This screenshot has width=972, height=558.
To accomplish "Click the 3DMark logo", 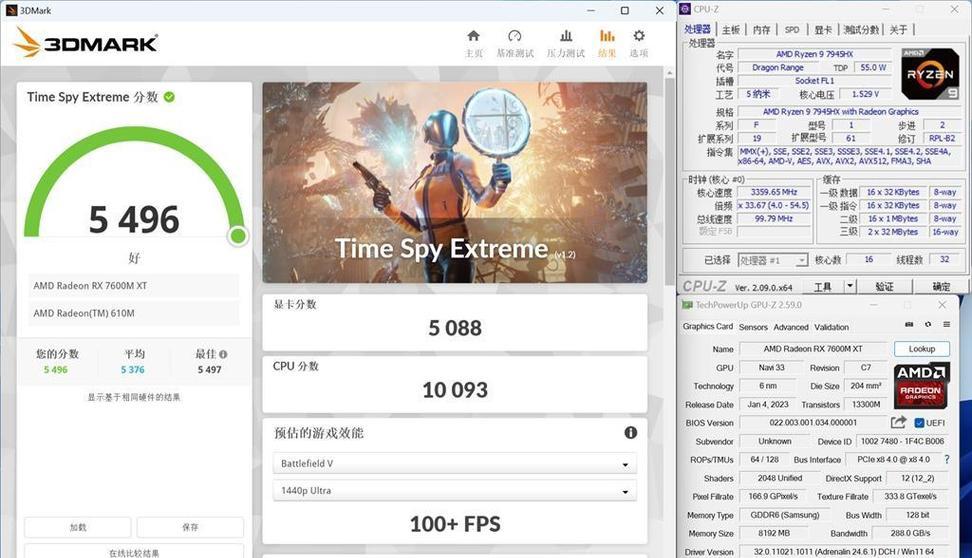I will pyautogui.click(x=86, y=43).
